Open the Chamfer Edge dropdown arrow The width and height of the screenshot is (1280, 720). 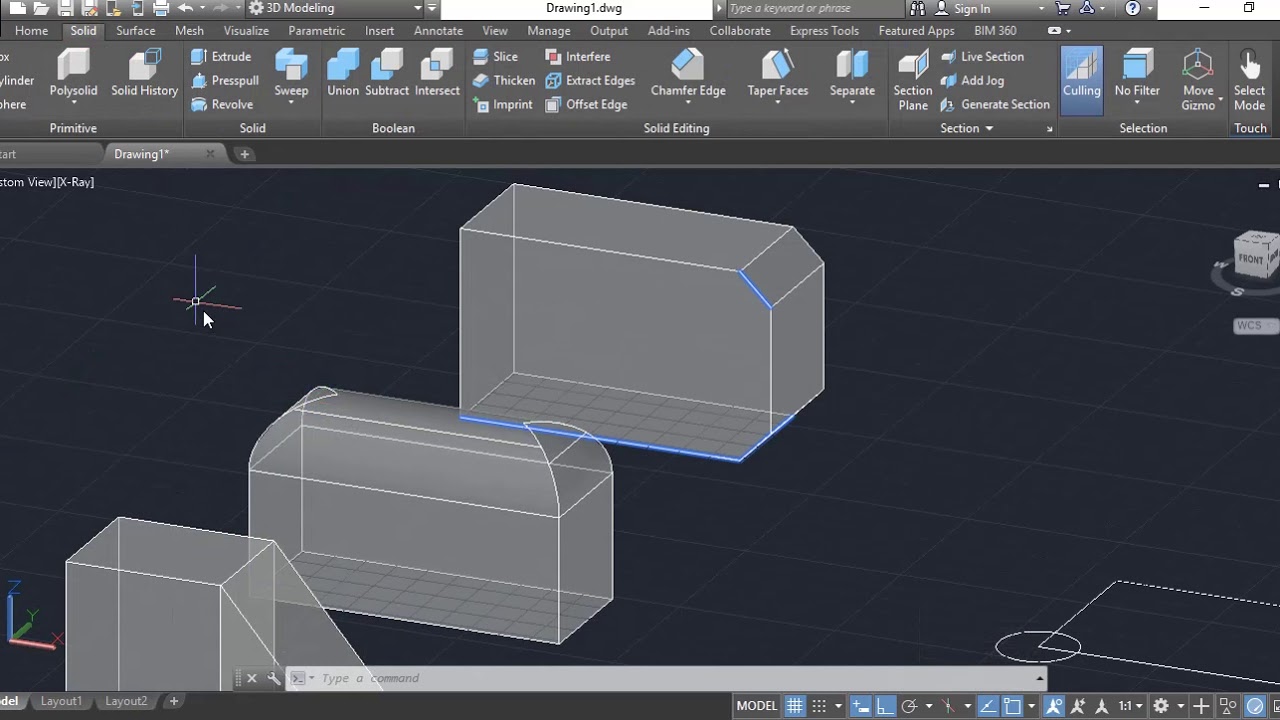tap(688, 102)
